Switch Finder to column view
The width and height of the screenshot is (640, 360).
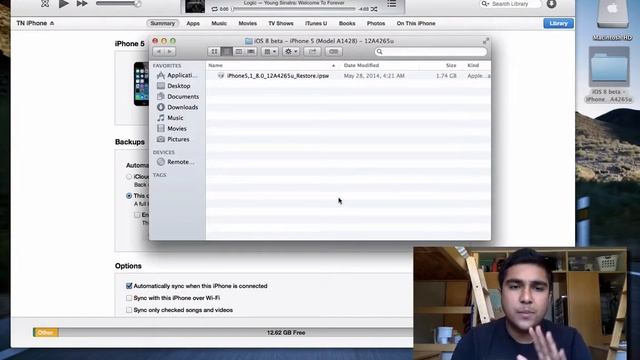pyautogui.click(x=239, y=51)
